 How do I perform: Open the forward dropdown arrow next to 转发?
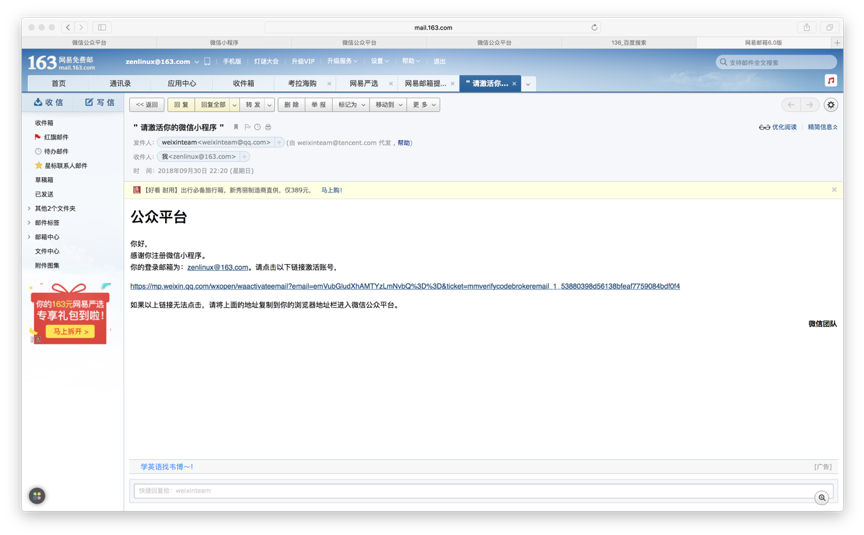(269, 105)
